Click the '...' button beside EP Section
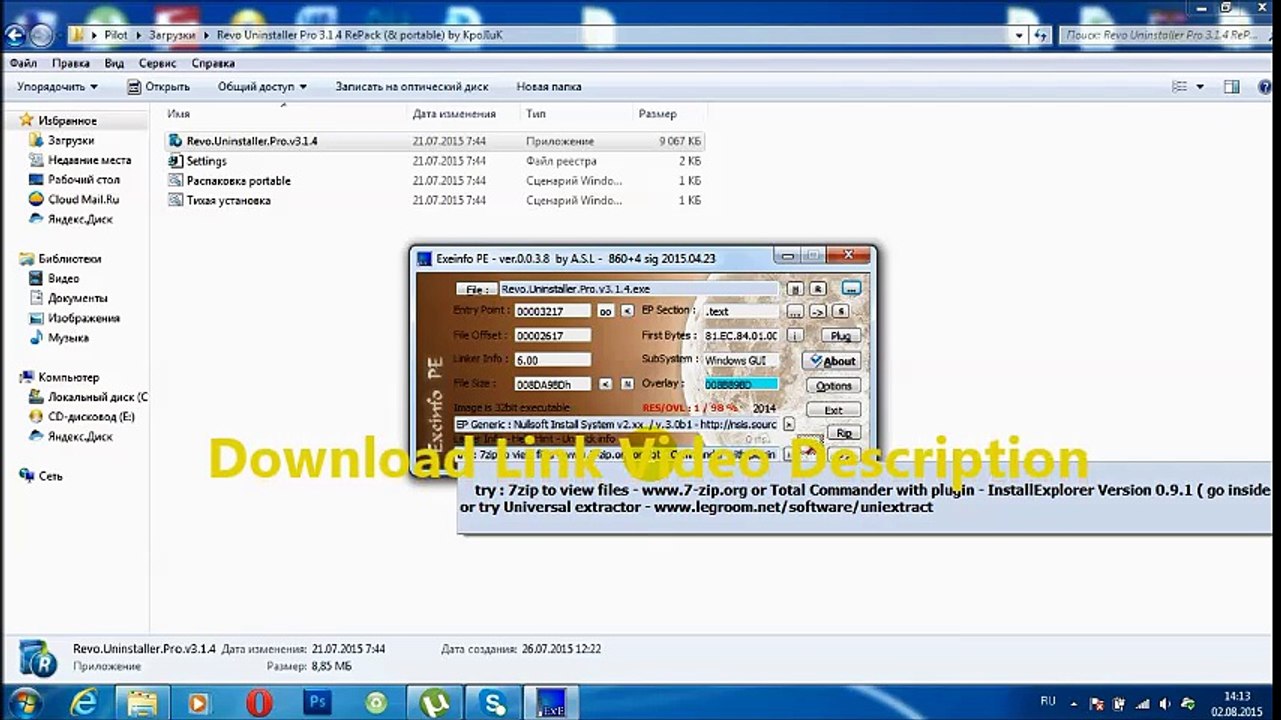Image resolution: width=1281 pixels, height=720 pixels. (795, 311)
